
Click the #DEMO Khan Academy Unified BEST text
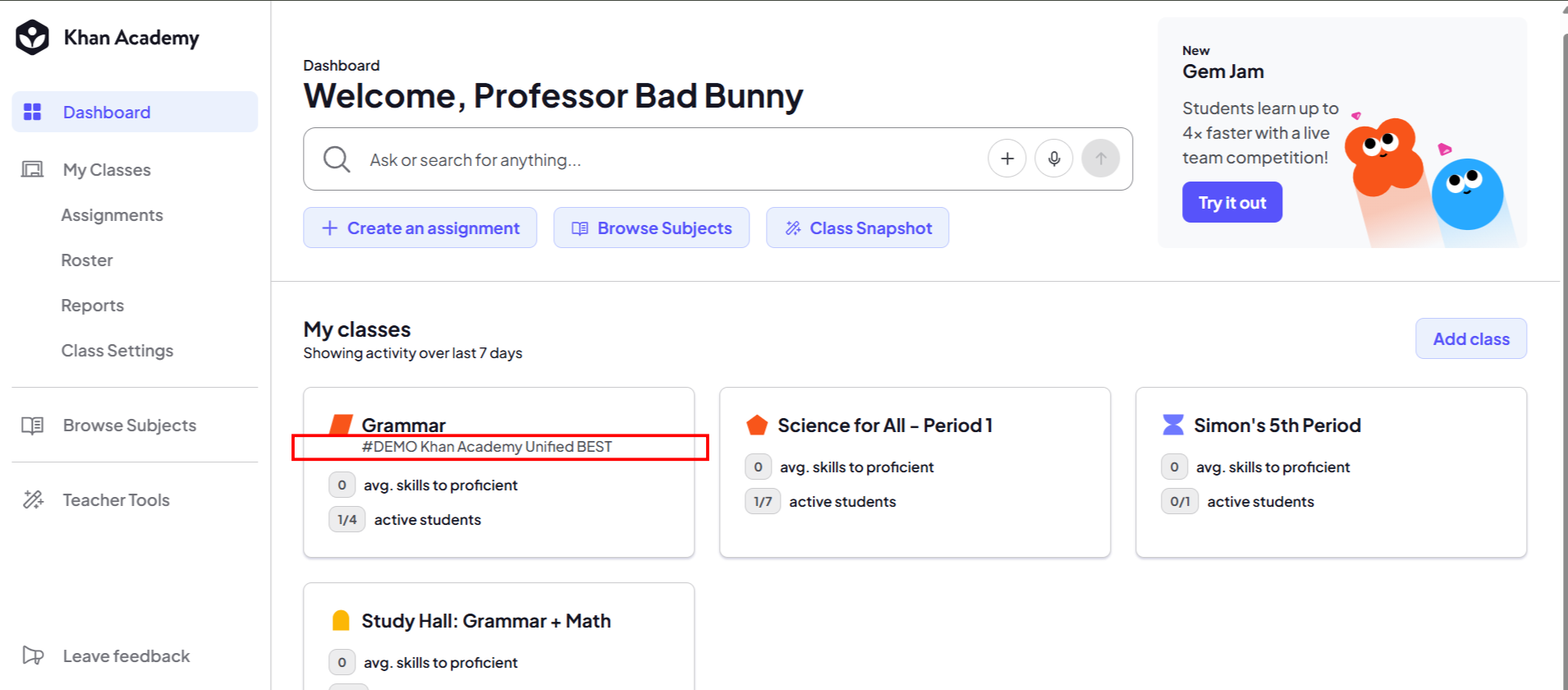click(487, 447)
